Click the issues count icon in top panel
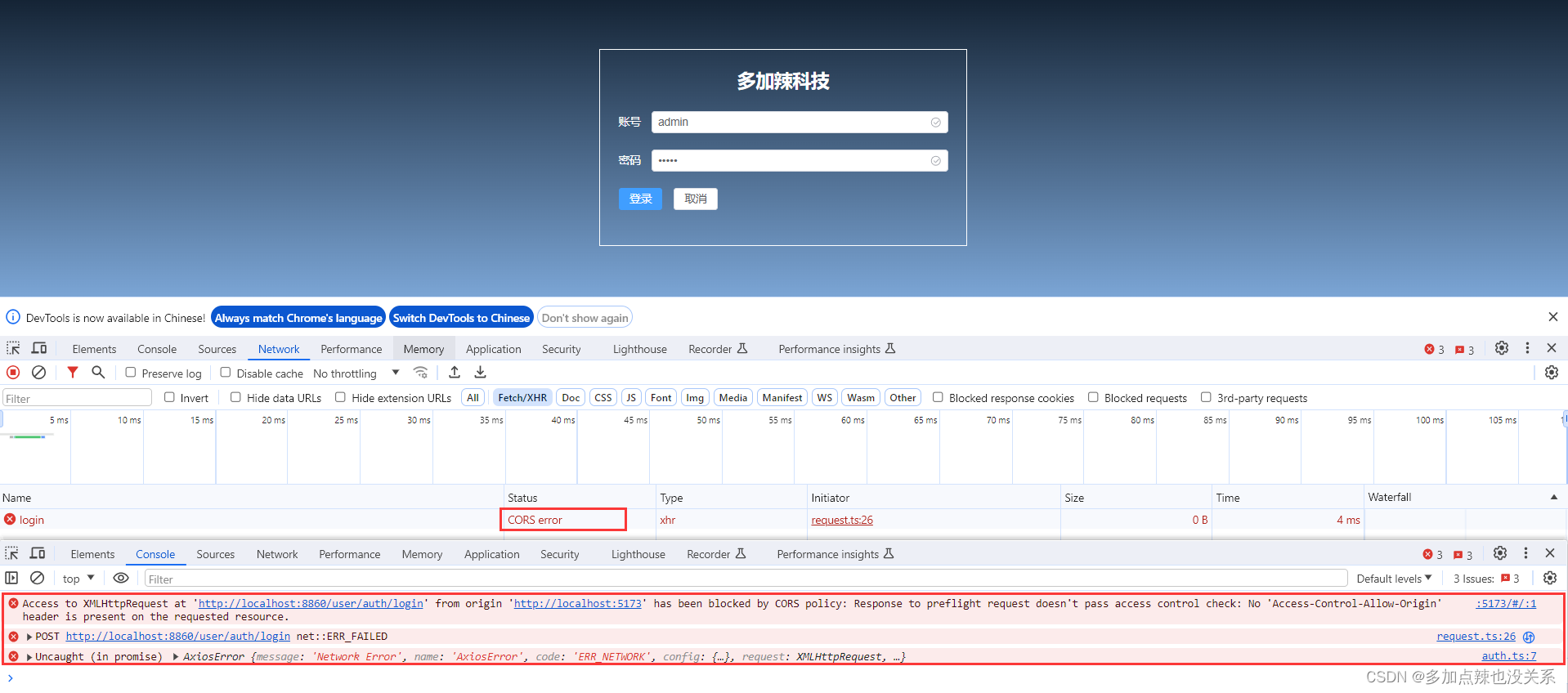The image size is (1568, 693). coord(1464,349)
